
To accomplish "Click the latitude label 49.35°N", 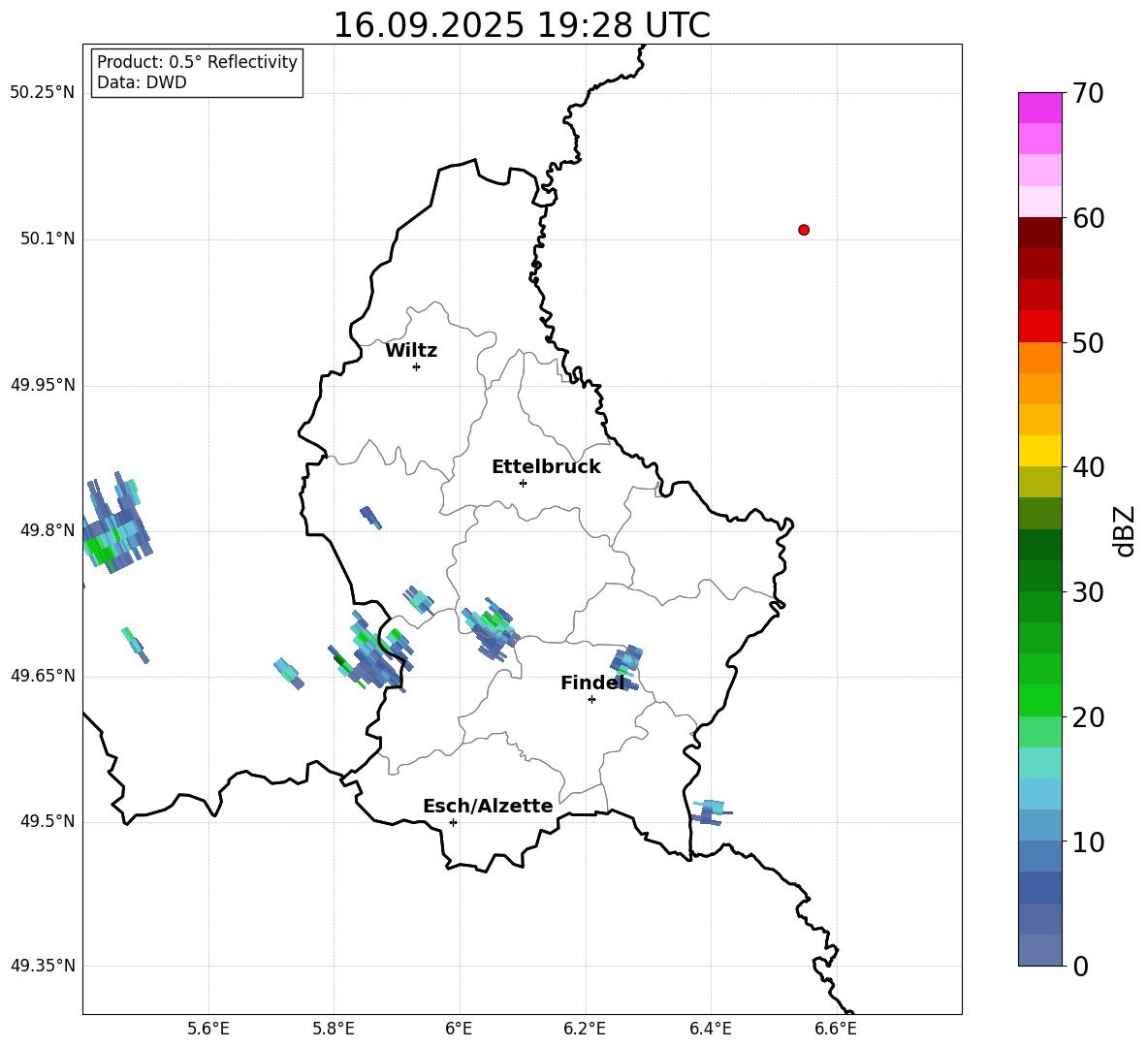I will (x=42, y=966).
